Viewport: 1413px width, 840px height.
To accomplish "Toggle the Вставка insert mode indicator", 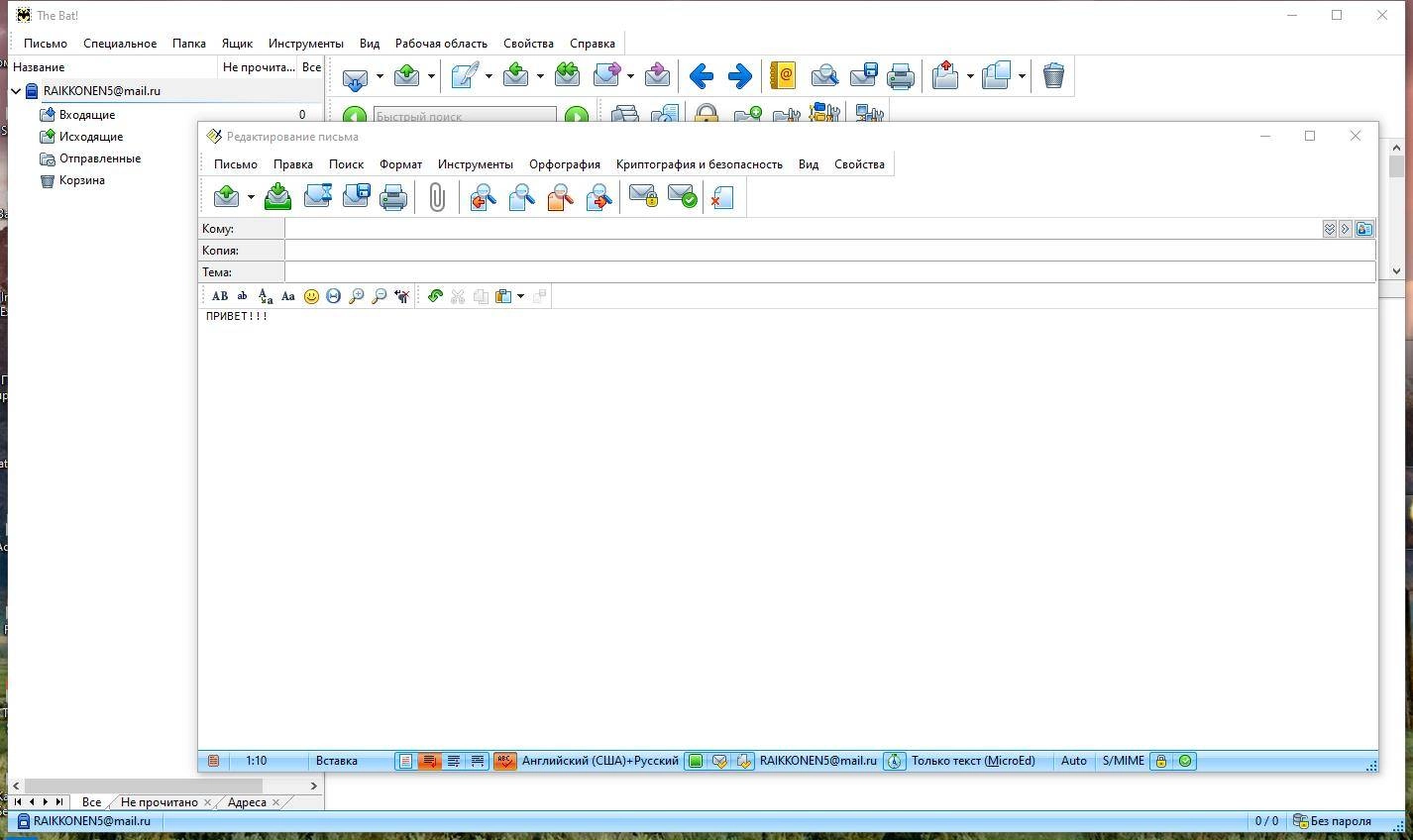I will pos(337,761).
